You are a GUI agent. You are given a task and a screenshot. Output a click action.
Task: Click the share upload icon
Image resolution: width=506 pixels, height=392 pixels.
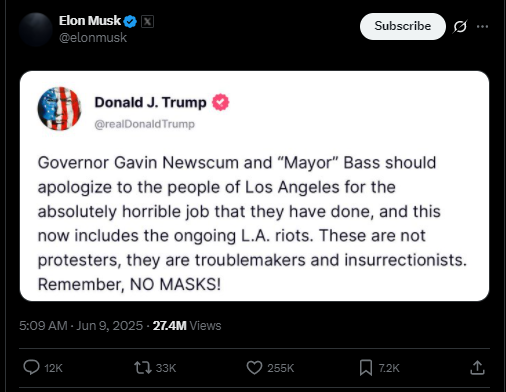[x=477, y=367]
